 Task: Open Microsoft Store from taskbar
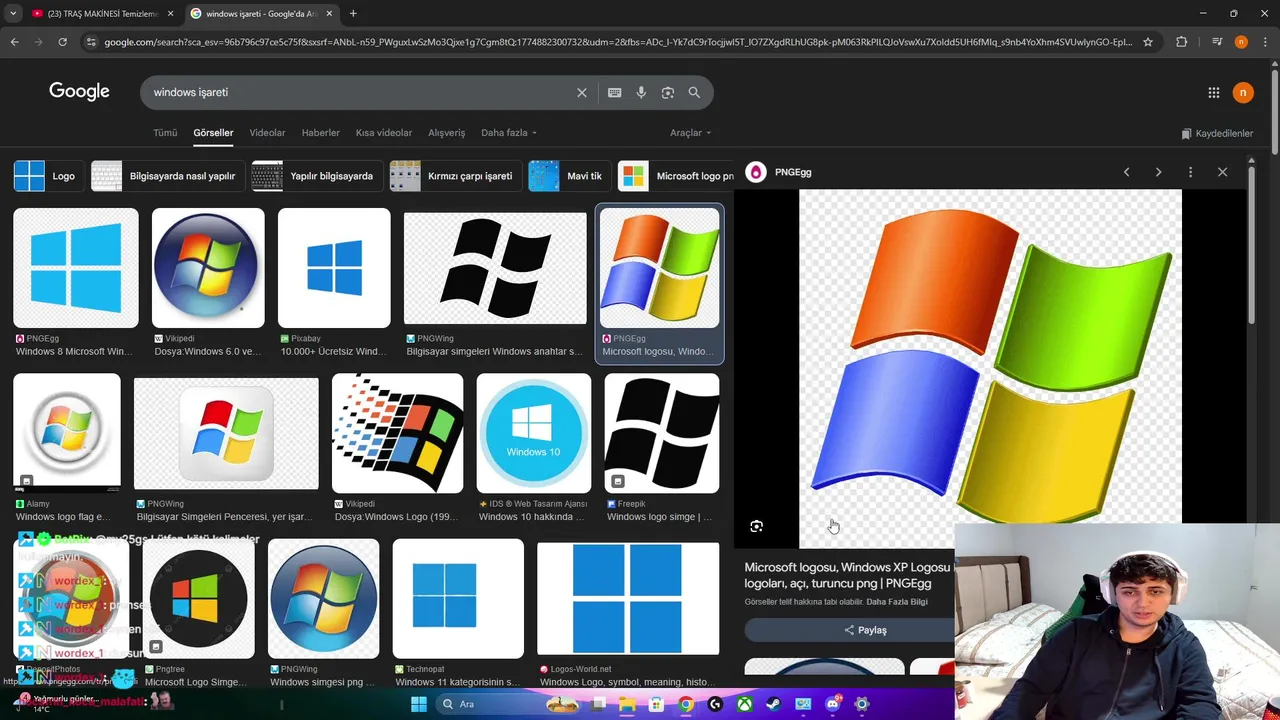tap(657, 704)
